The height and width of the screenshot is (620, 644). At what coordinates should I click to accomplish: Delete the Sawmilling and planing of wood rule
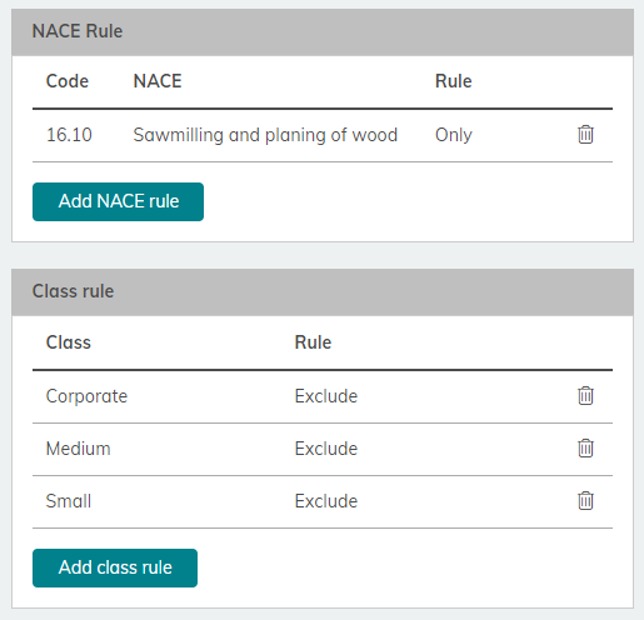[586, 134]
